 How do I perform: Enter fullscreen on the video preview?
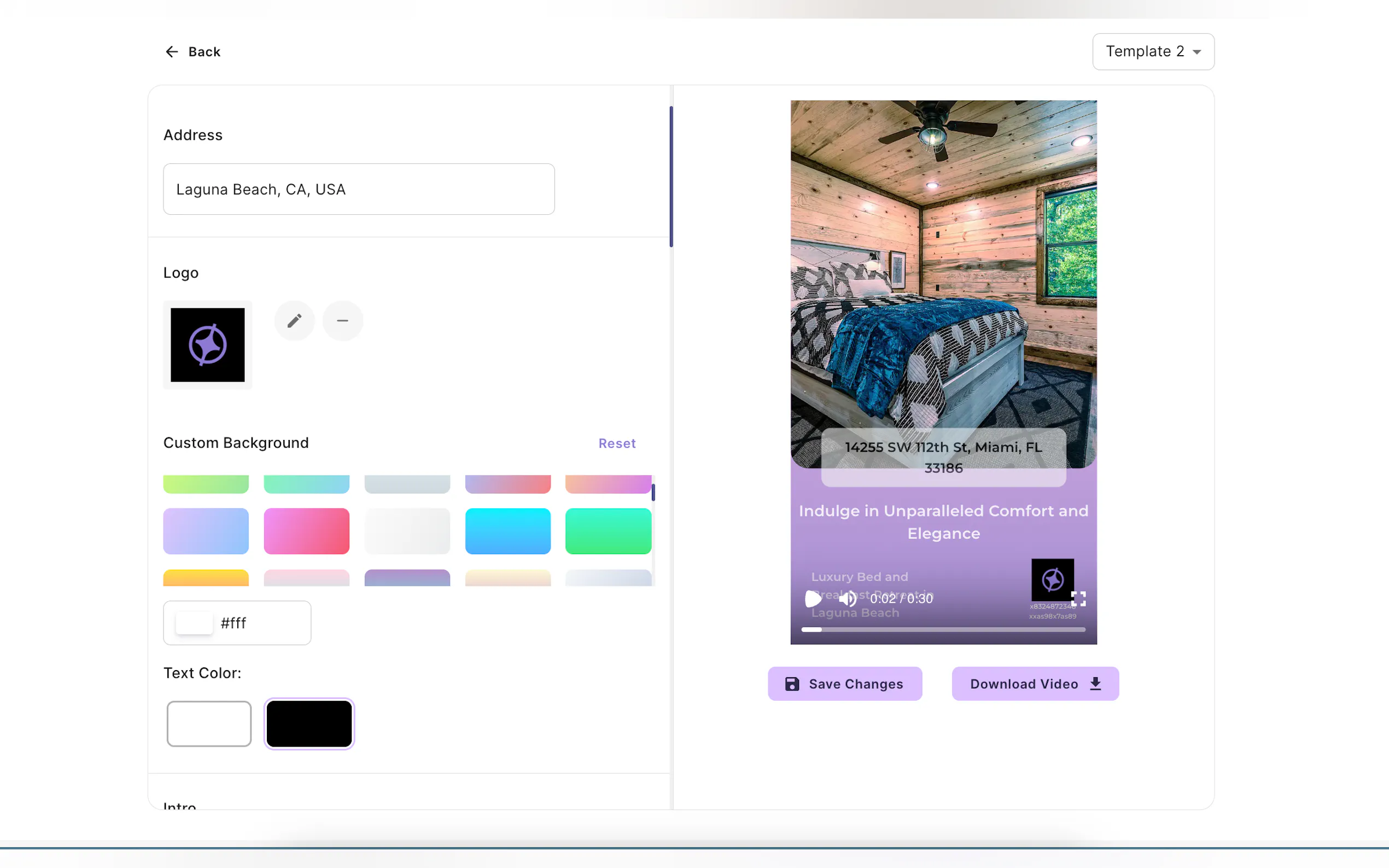[1079, 599]
